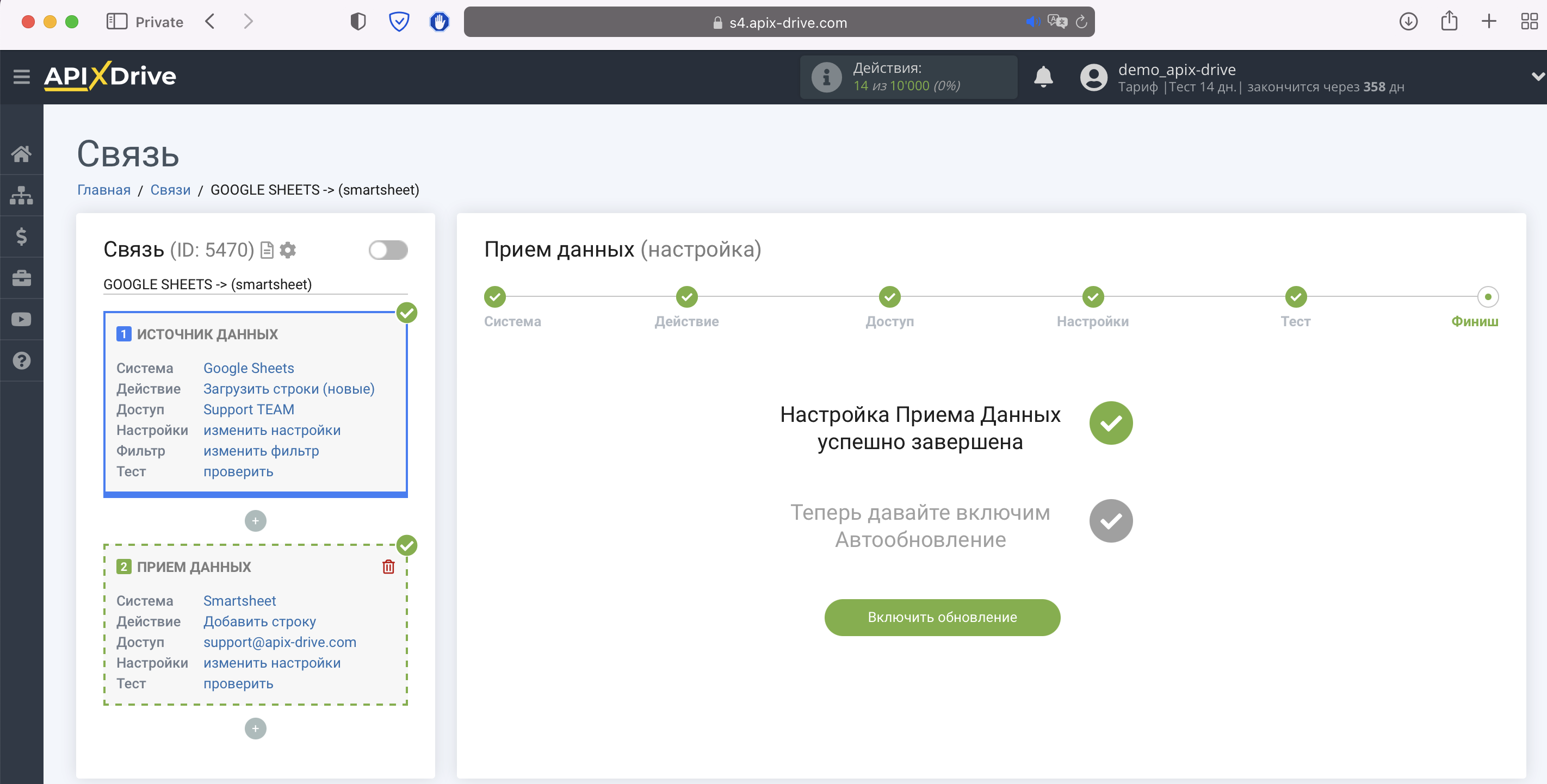This screenshot has width=1547, height=784.
Task: Add step after data source block
Action: pyautogui.click(x=255, y=520)
